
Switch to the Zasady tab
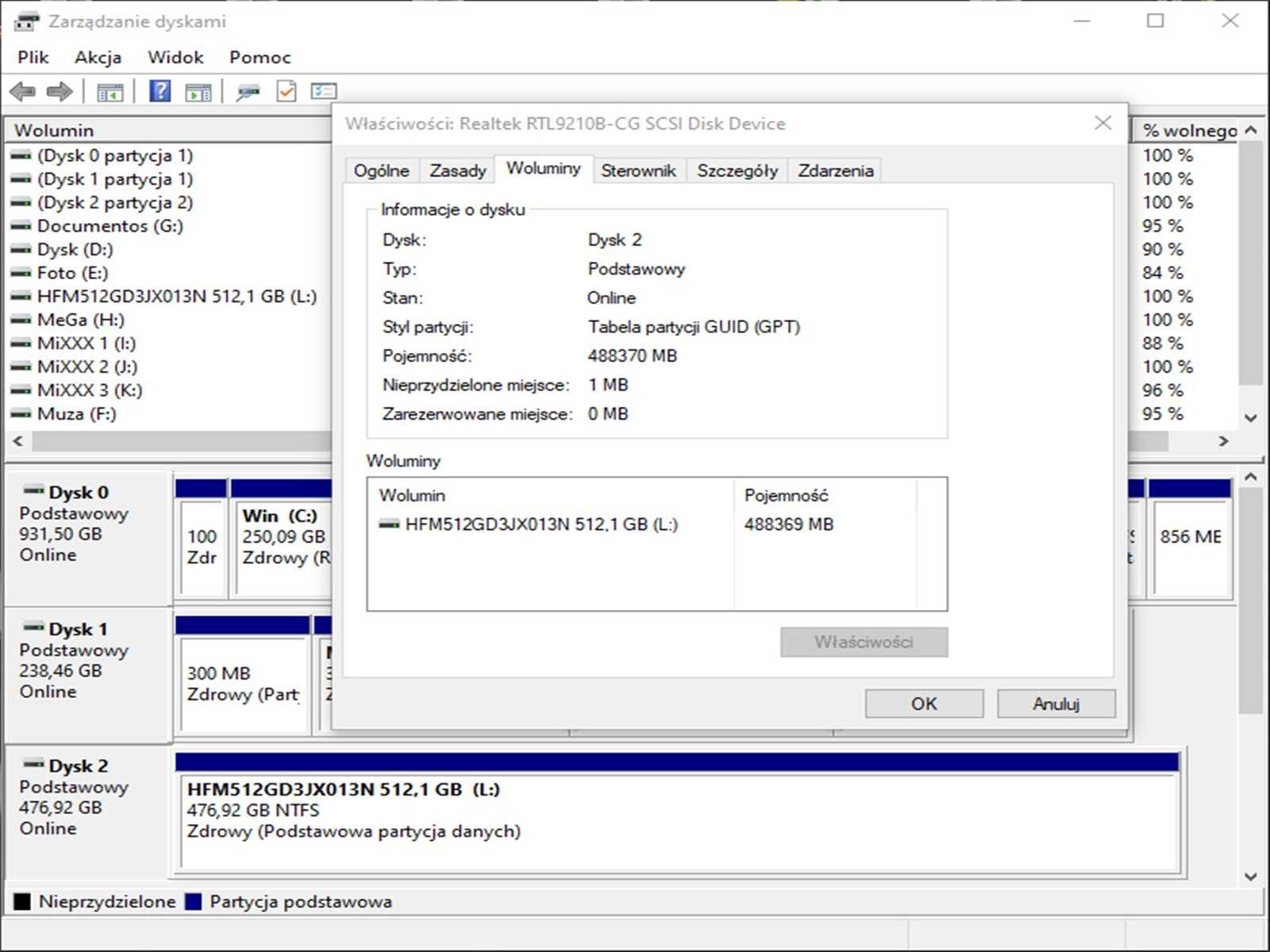(x=458, y=171)
